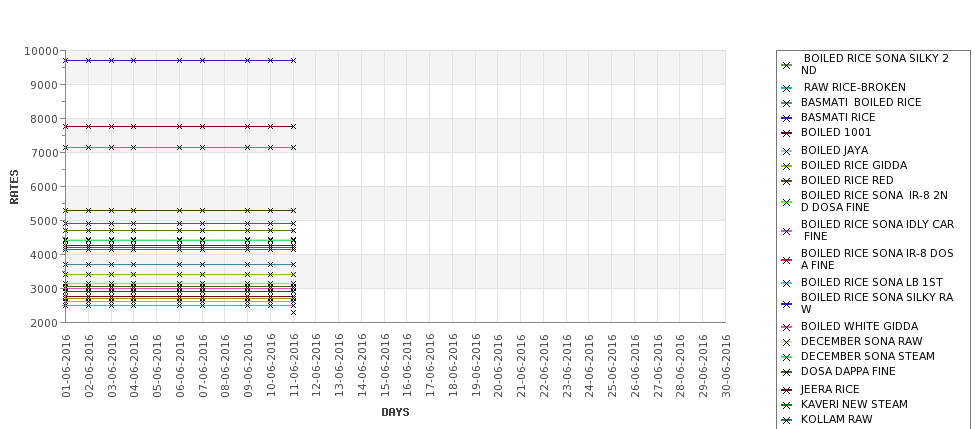
Task: Click the BOILED JAYA legend marker
Action: (787, 151)
